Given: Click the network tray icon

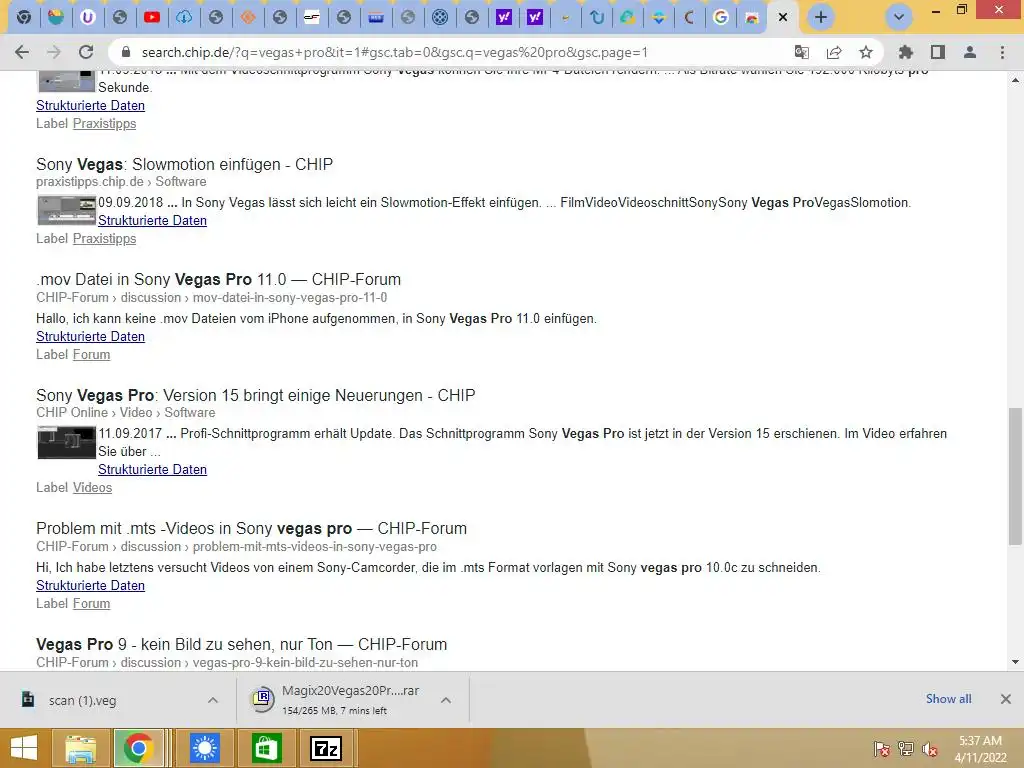Looking at the screenshot, I should coord(906,749).
